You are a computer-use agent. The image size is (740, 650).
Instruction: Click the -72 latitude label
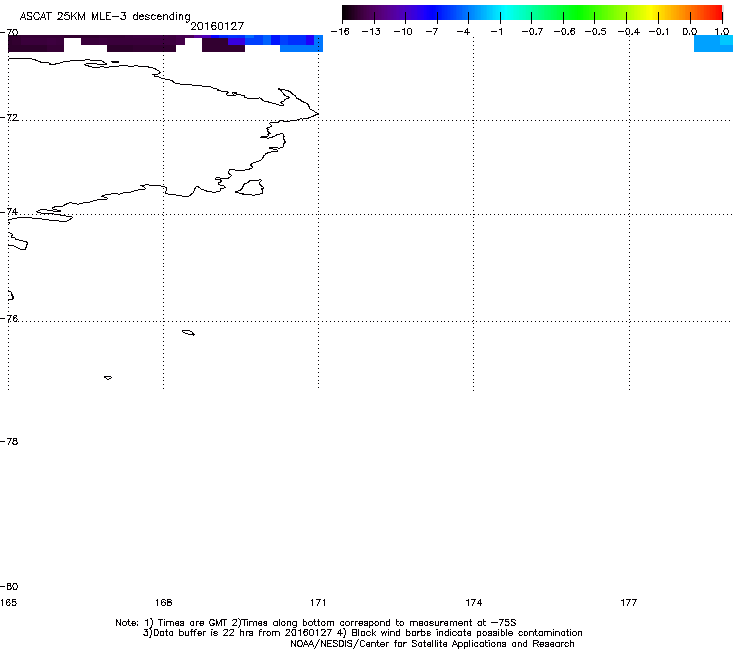point(9,117)
